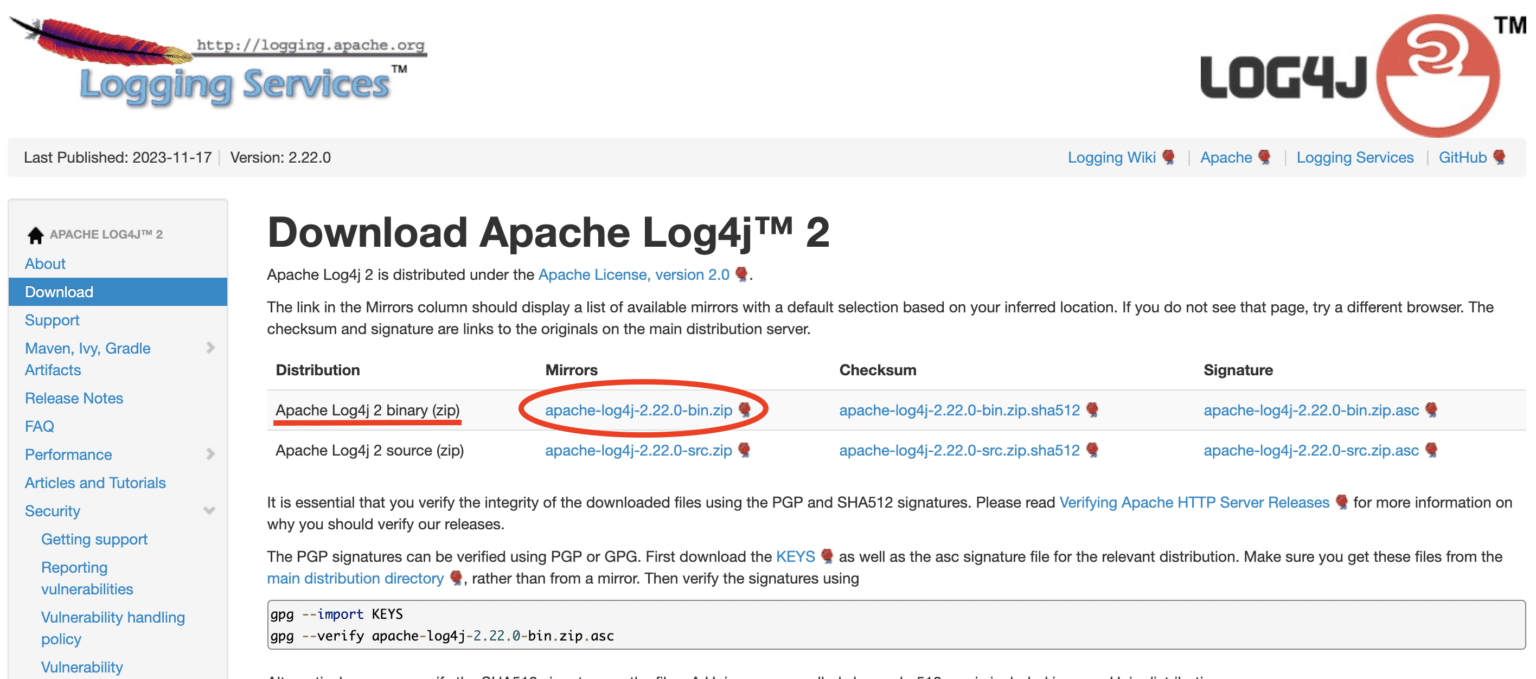Click the red icon beside Logging Wiki
This screenshot has width=1536, height=679.
pos(1168,156)
